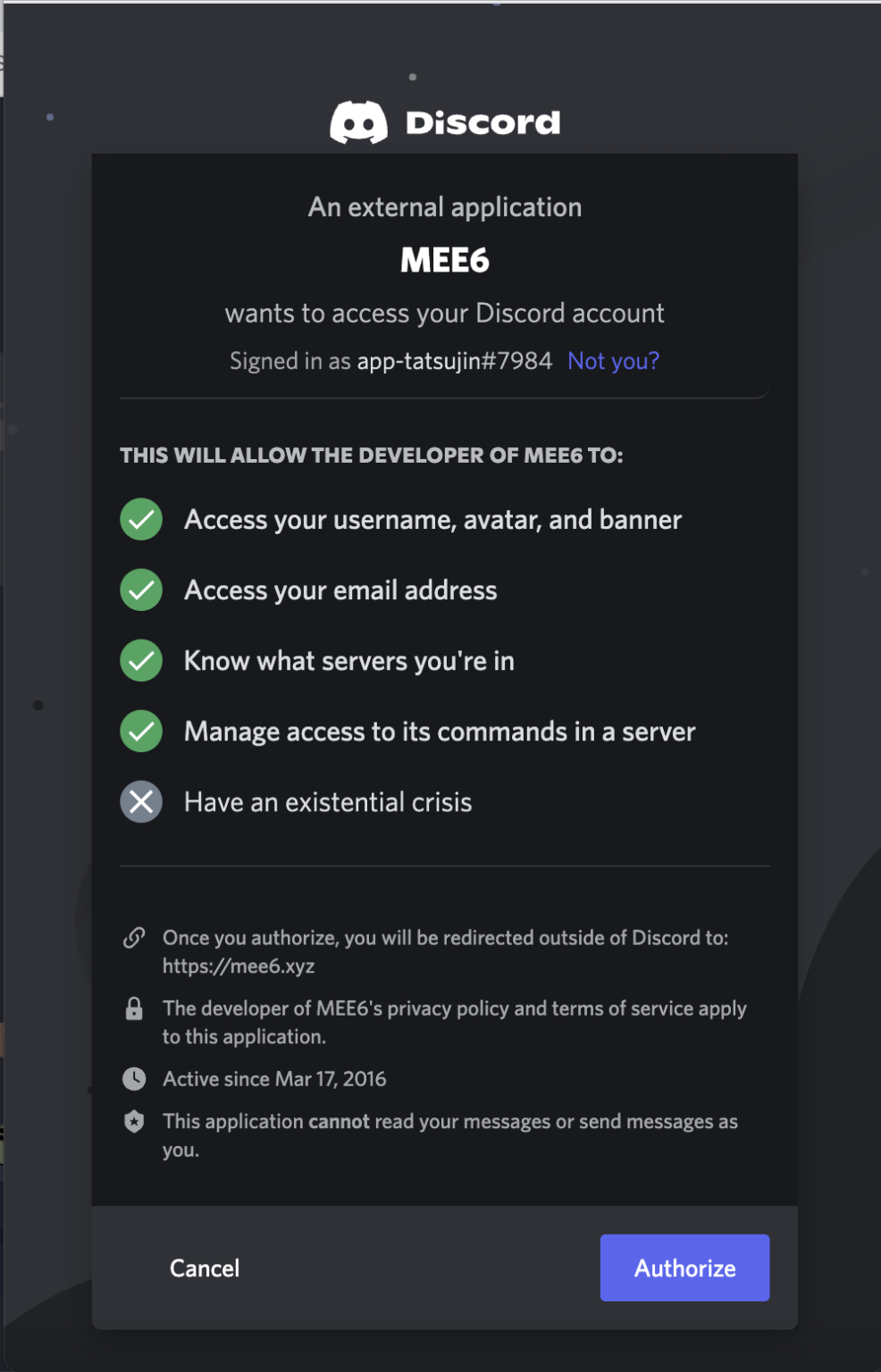Click the signed-in username app-tatsujin#7984
The image size is (881, 1372).
(455, 361)
